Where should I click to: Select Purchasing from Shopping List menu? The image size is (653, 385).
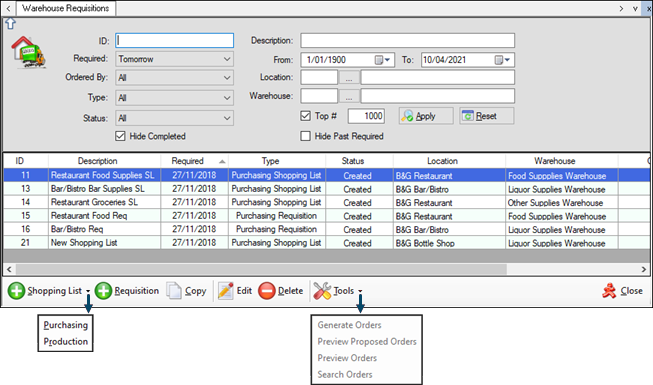coord(65,325)
